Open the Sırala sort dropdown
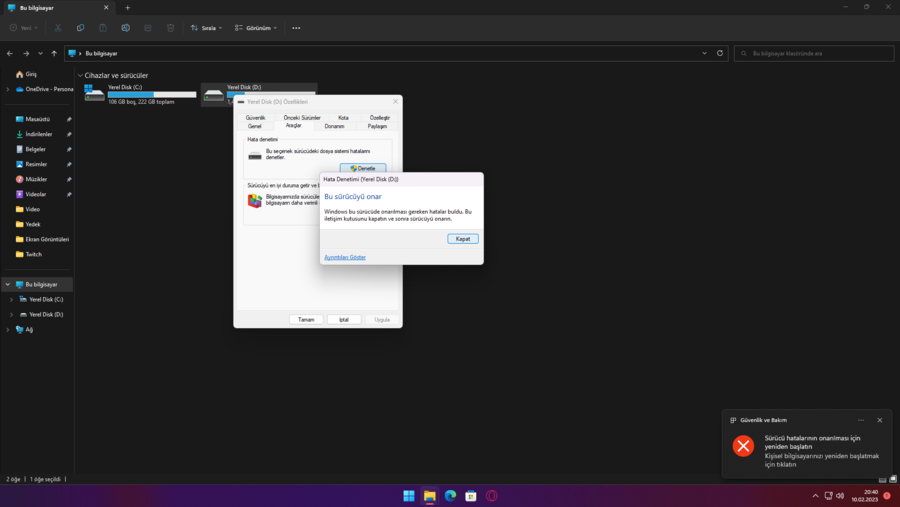900x507 pixels. (x=206, y=28)
